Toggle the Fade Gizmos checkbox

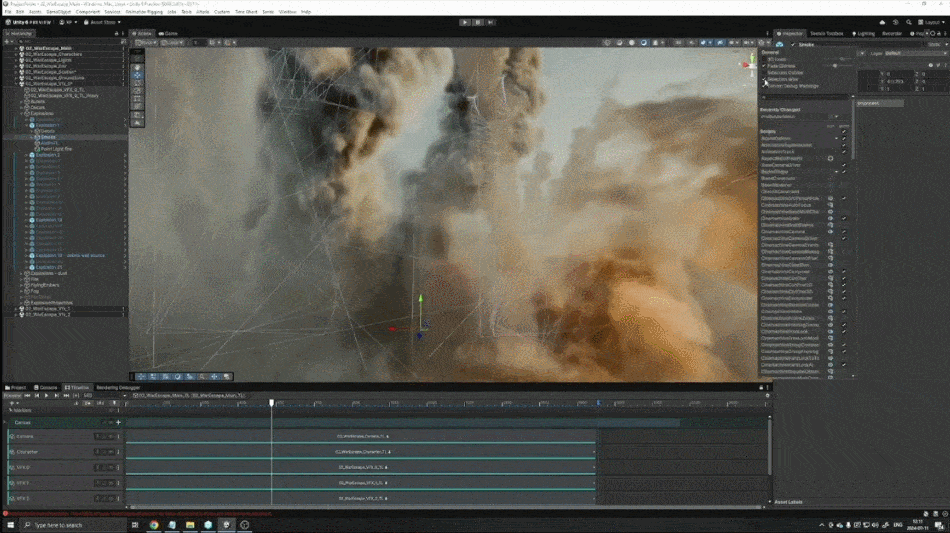click(x=765, y=66)
